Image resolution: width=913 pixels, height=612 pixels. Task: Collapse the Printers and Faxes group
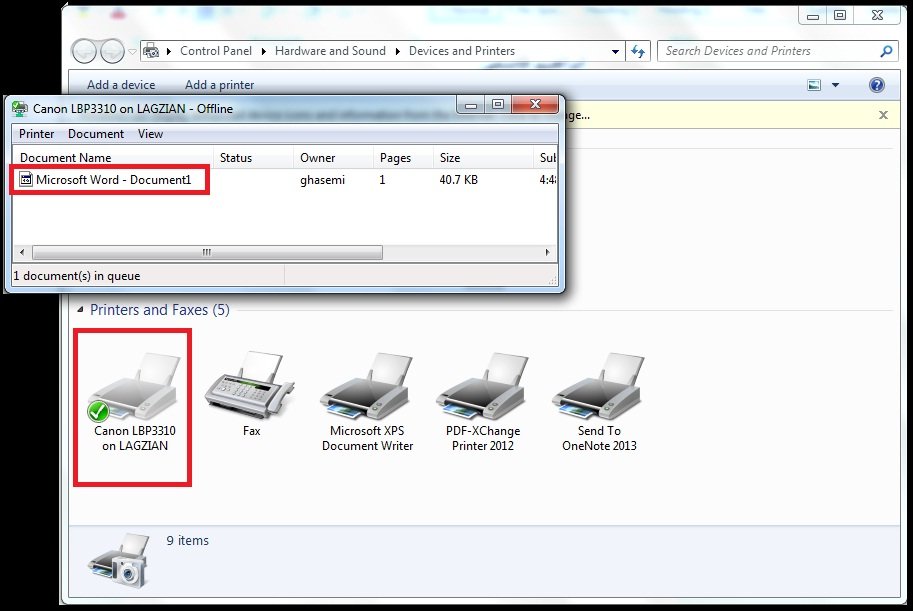(80, 310)
